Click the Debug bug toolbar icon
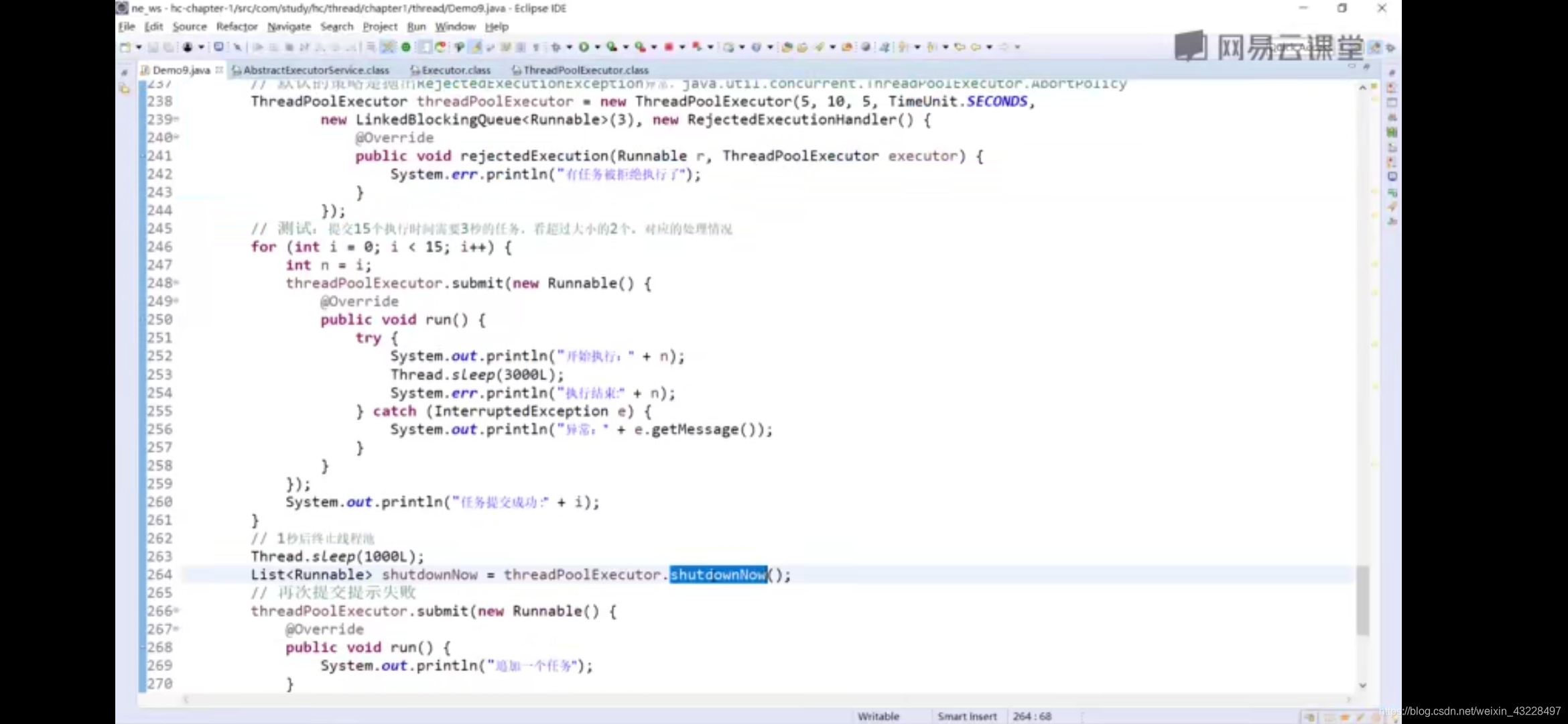1568x724 pixels. tap(556, 47)
